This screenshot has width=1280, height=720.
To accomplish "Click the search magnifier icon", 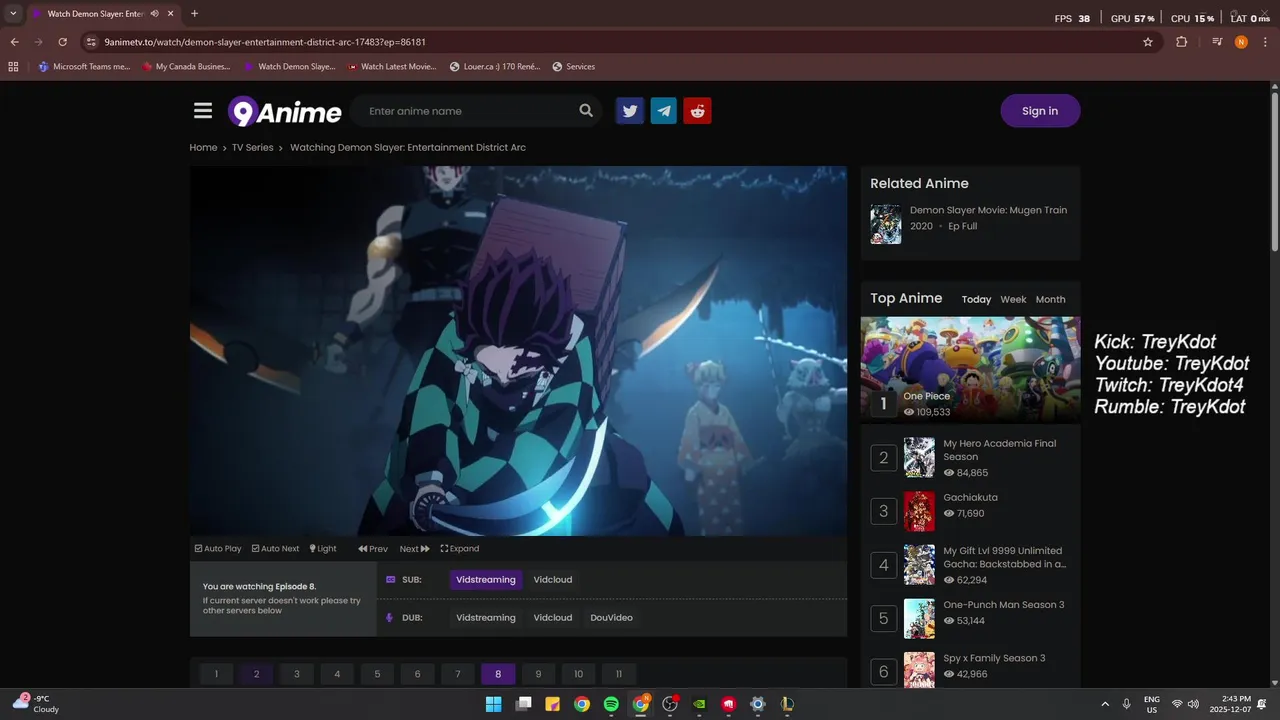I will 586,111.
